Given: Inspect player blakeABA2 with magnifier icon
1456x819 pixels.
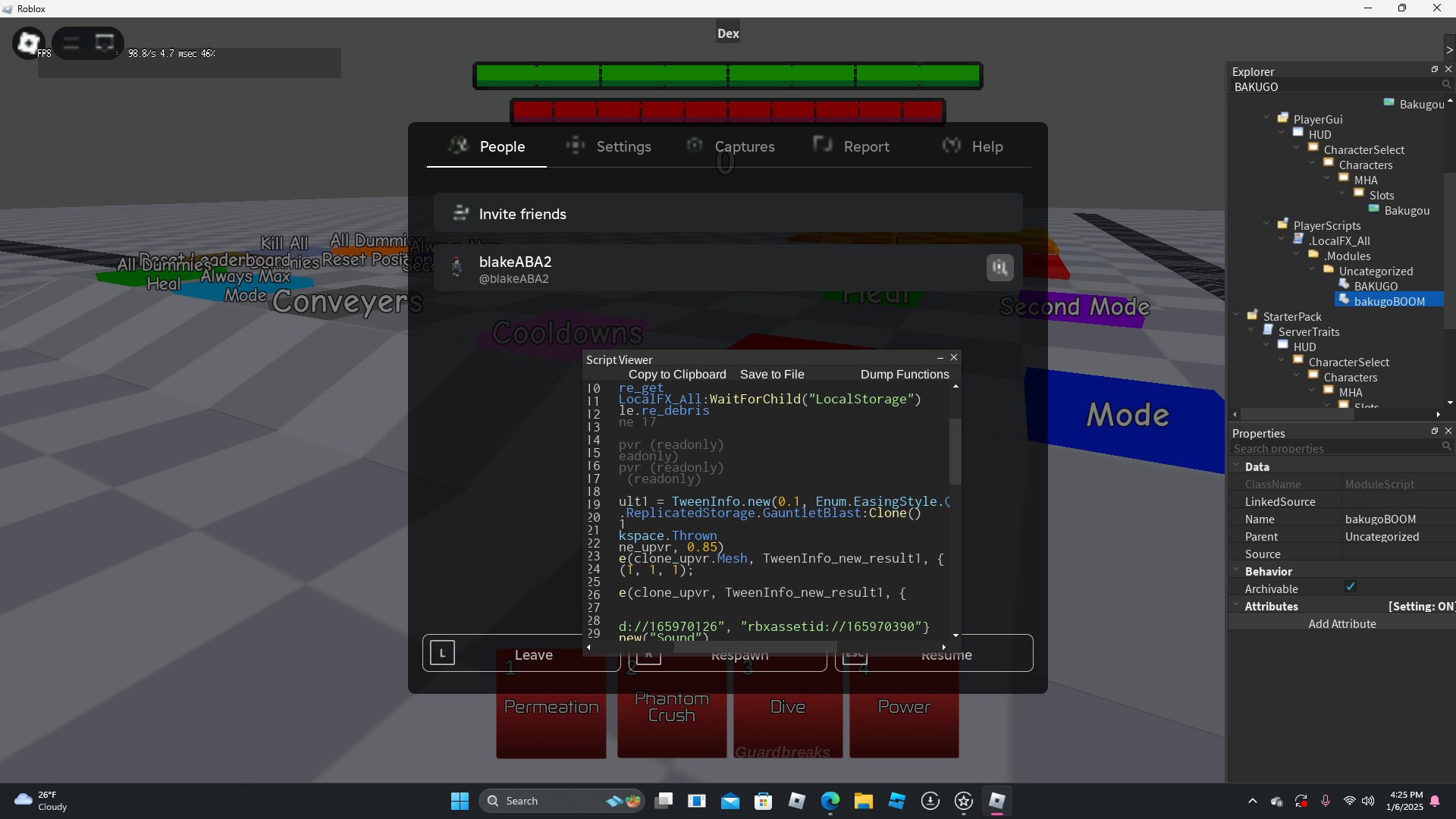Looking at the screenshot, I should tap(999, 268).
